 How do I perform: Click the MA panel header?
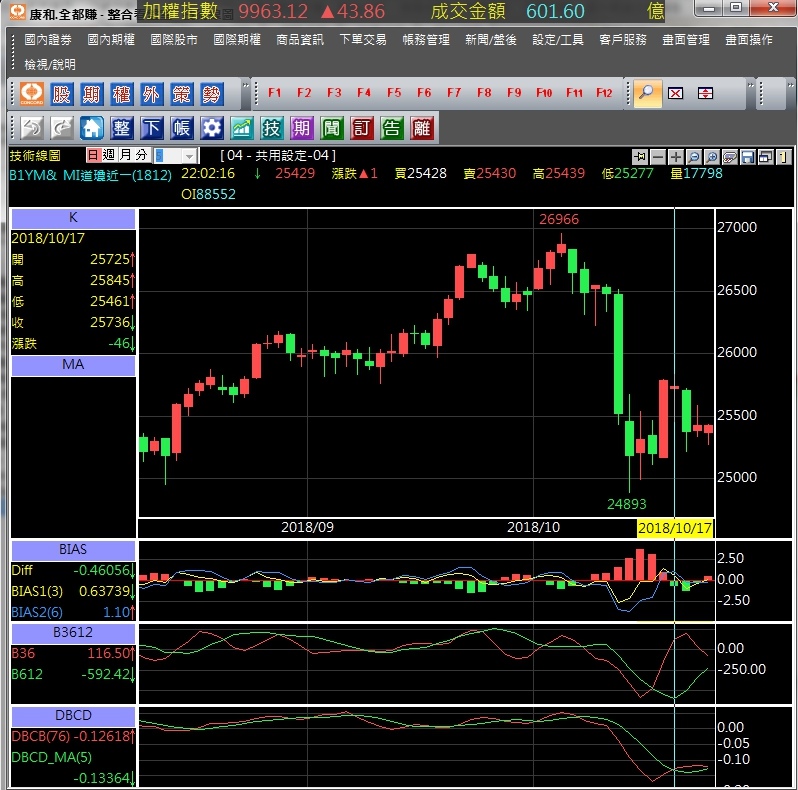click(x=73, y=365)
